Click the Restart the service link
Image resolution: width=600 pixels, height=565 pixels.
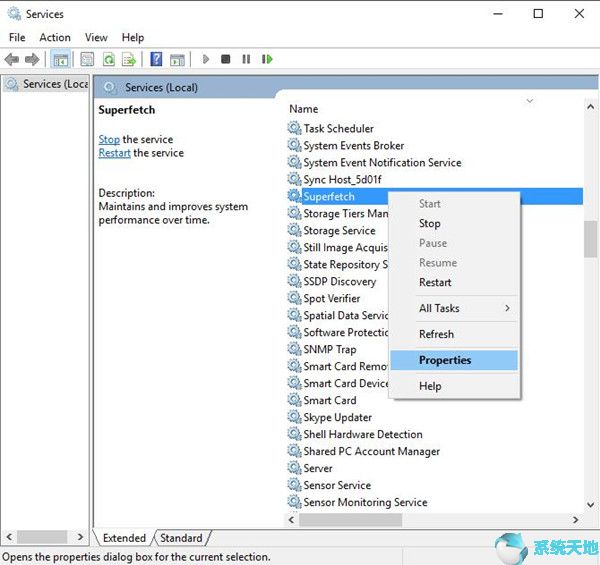114,153
